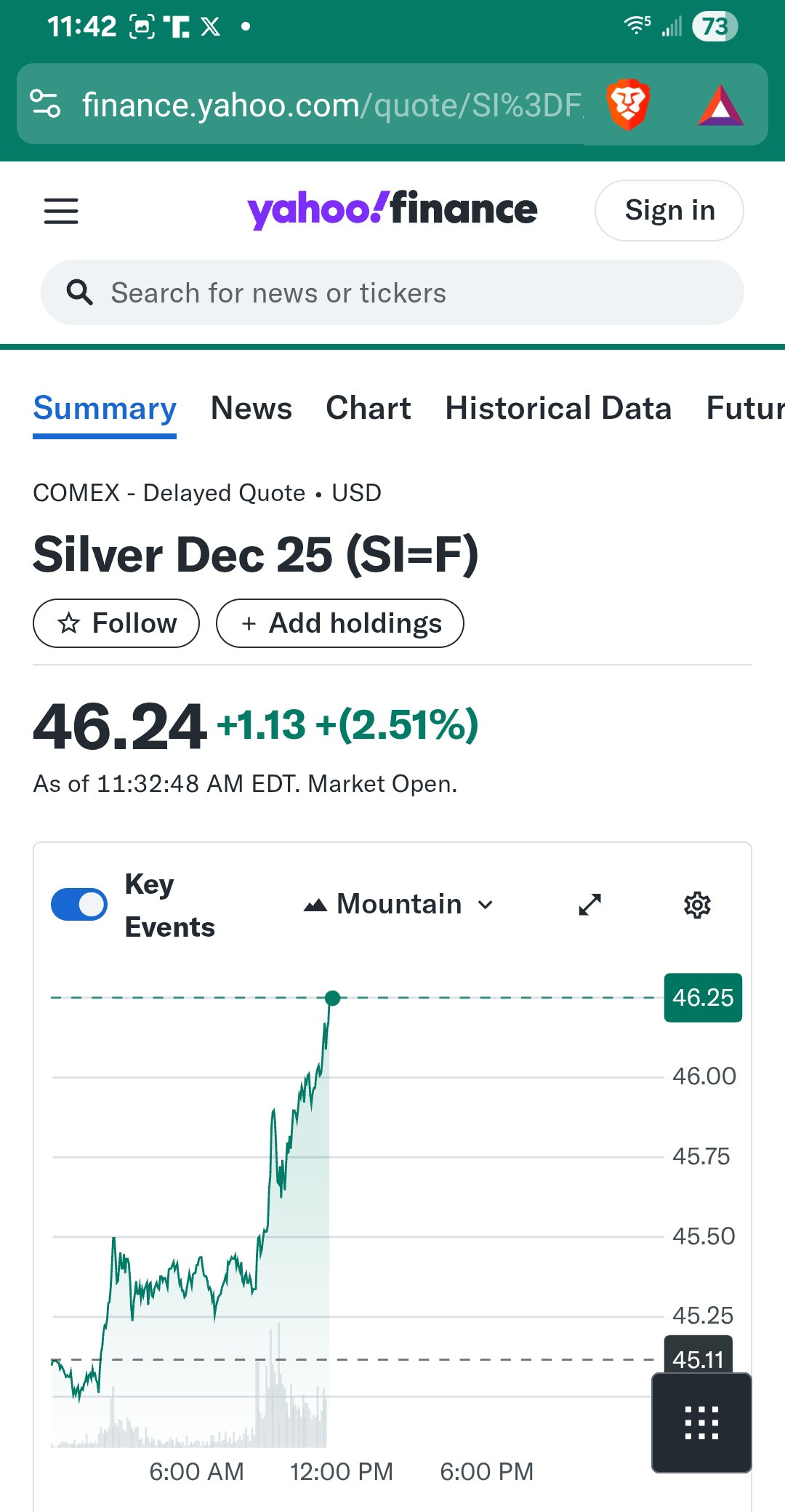
Task: Expand the Mountain chart type dropdown
Action: (399, 905)
